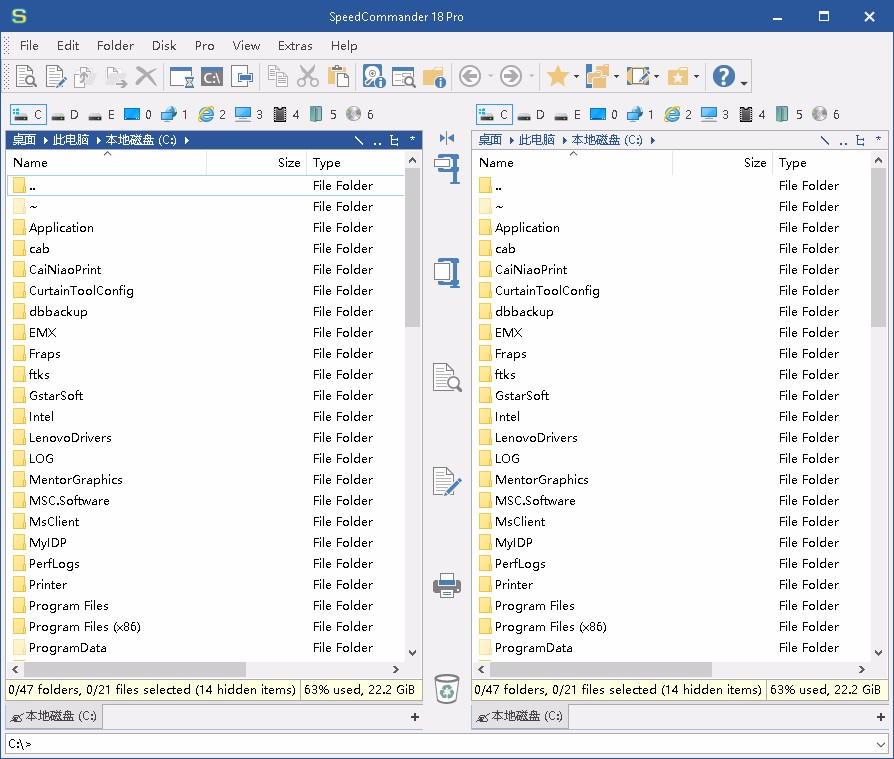Image resolution: width=894 pixels, height=759 pixels.
Task: Click the clipboard paste icon in toolbar
Action: [338, 76]
